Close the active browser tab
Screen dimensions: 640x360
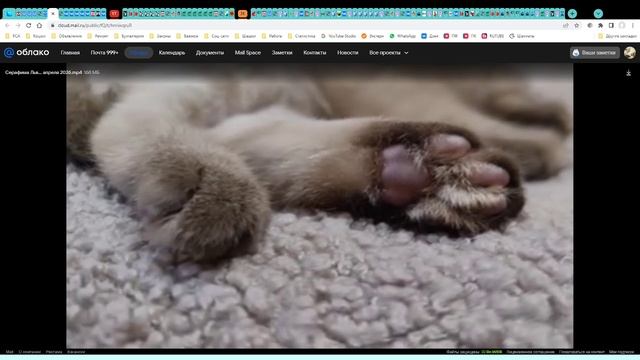(x=53, y=14)
